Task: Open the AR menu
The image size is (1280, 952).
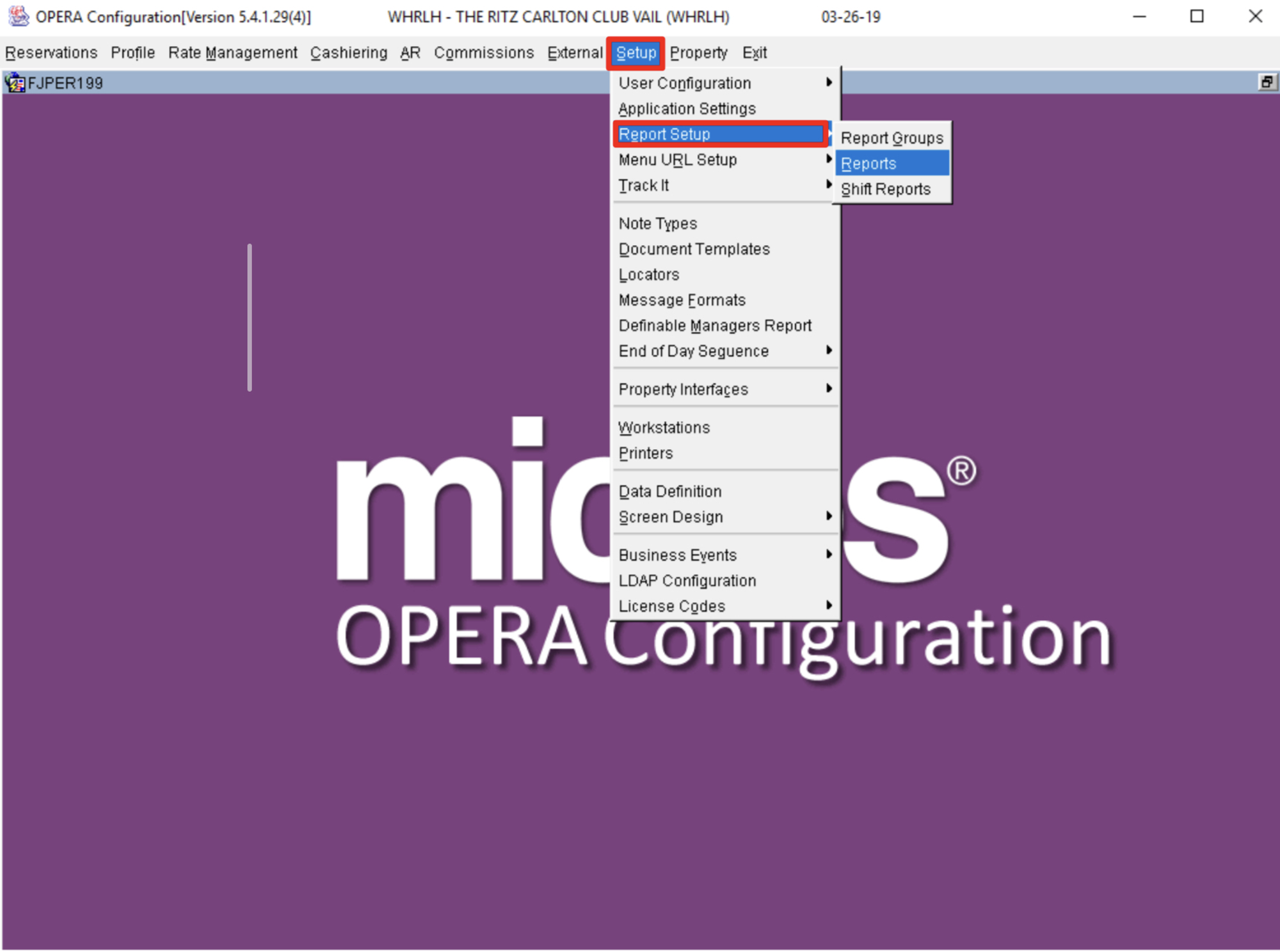Action: (x=410, y=52)
